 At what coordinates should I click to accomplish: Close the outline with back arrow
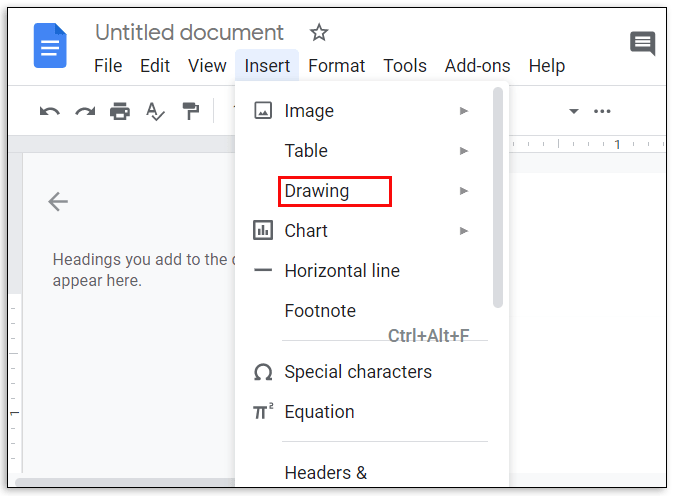click(58, 202)
